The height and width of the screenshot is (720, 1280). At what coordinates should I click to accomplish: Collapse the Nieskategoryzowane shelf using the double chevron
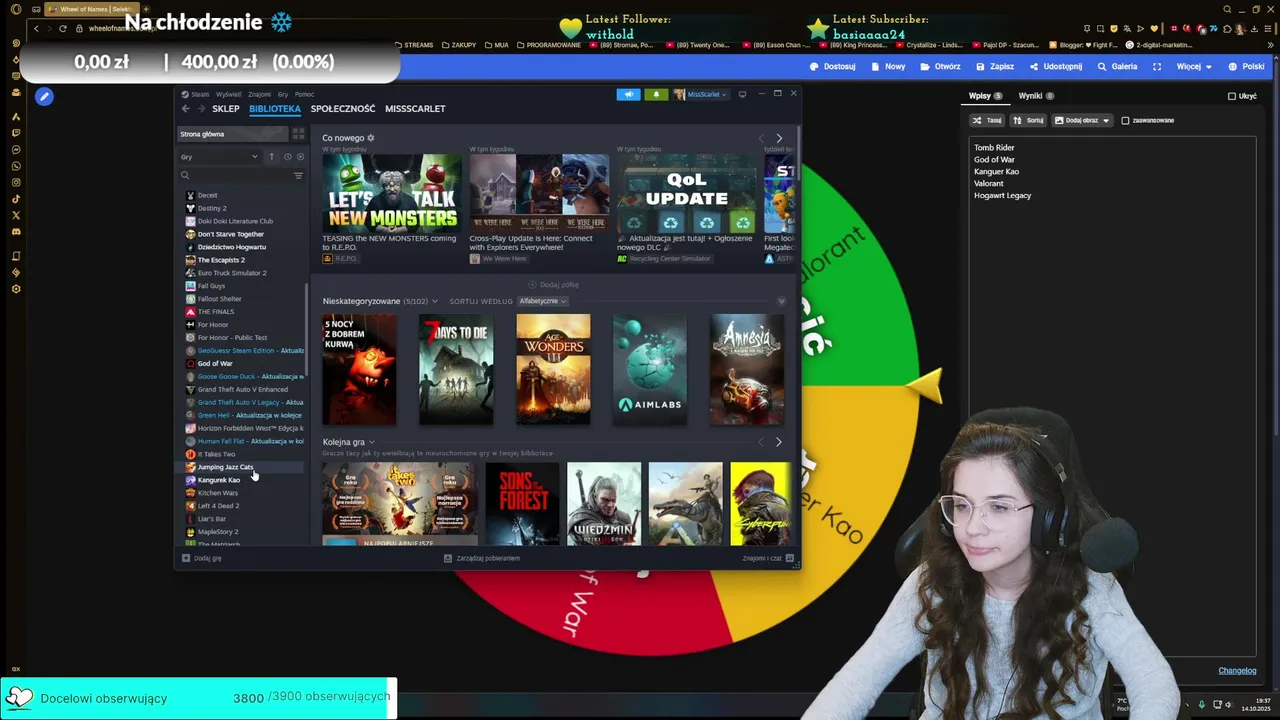[x=781, y=301]
